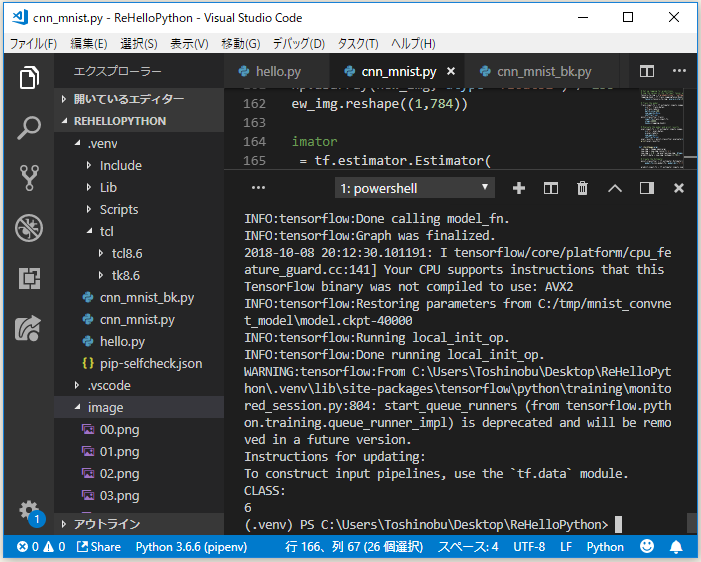
Task: Open the powershell terminal selector dropdown
Action: (x=414, y=188)
